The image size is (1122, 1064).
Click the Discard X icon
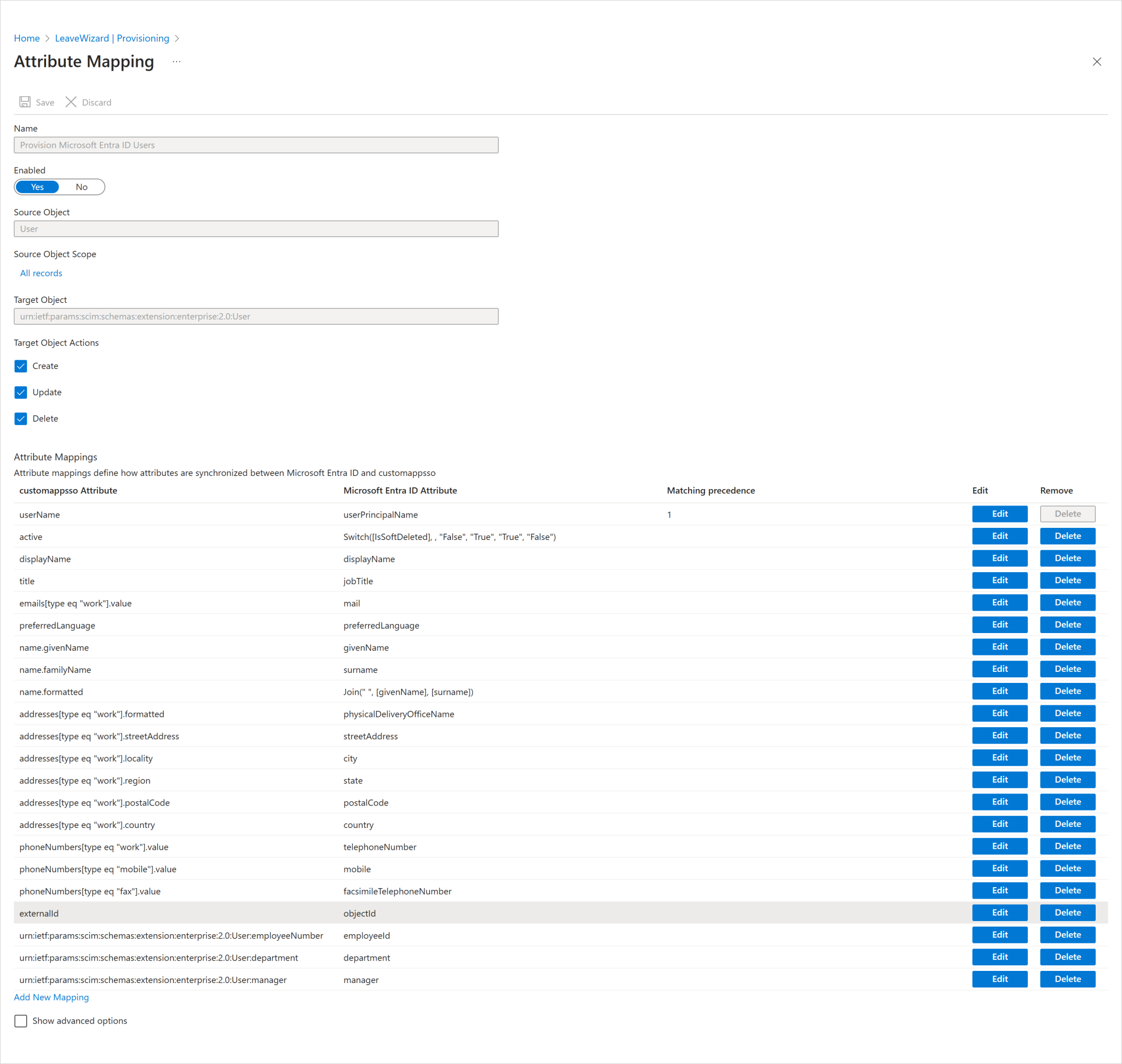[71, 102]
